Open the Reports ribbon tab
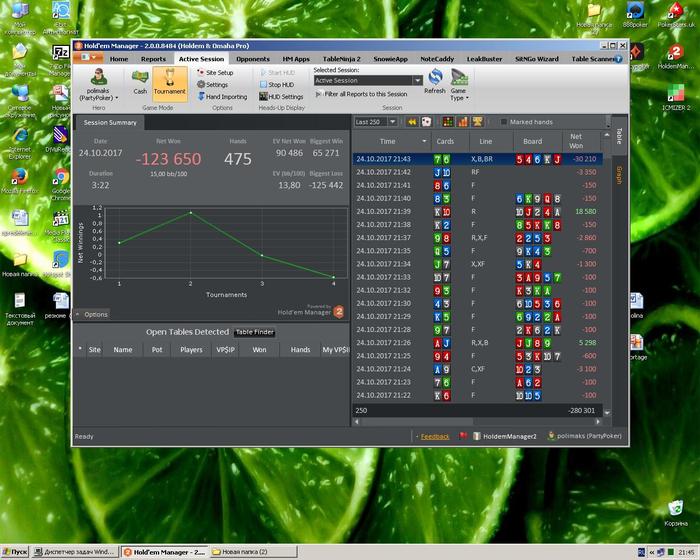The image size is (700, 560). coord(153,59)
